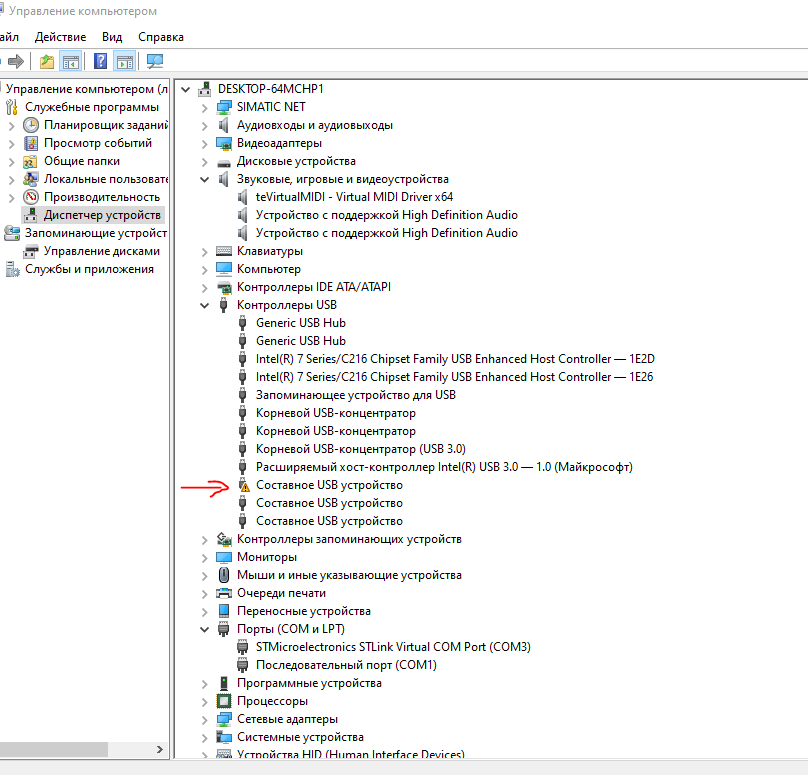The height and width of the screenshot is (775, 808).
Task: Collapse the DESKTOP-64MCHP1 root node
Action: coord(186,90)
